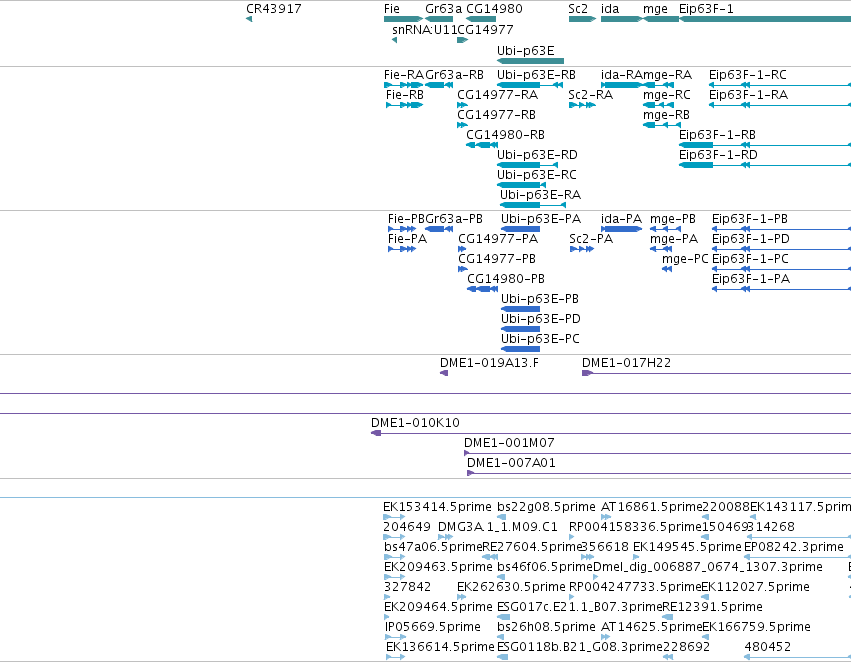
Task: Select the mge gene label
Action: point(655,9)
